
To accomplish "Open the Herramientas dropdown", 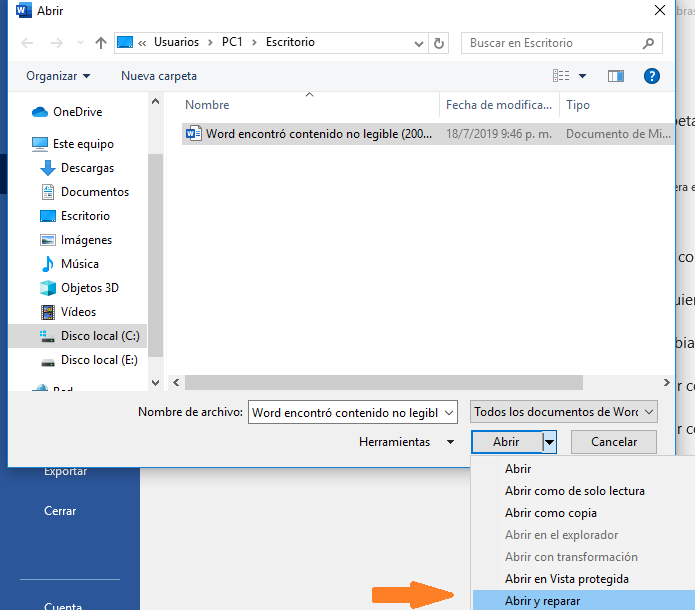I will coord(406,442).
